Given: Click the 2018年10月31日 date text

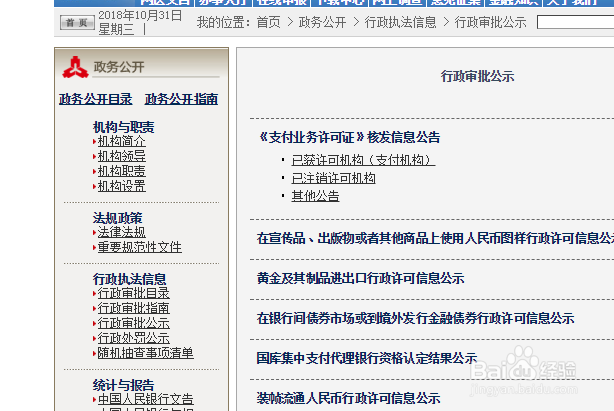Looking at the screenshot, I should coord(140,16).
